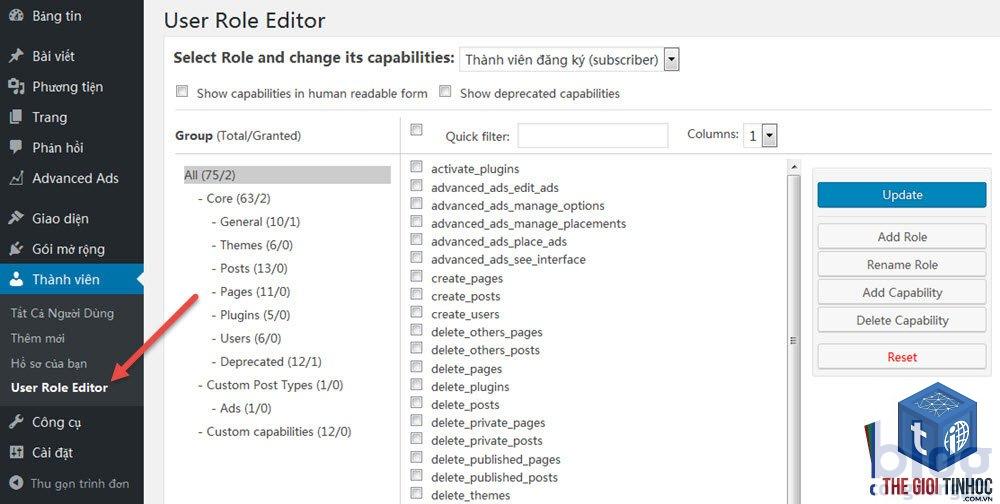Viewport: 1000px width, 504px height.
Task: Go to Tất Cả Người Dùng submenu
Action: [62, 313]
